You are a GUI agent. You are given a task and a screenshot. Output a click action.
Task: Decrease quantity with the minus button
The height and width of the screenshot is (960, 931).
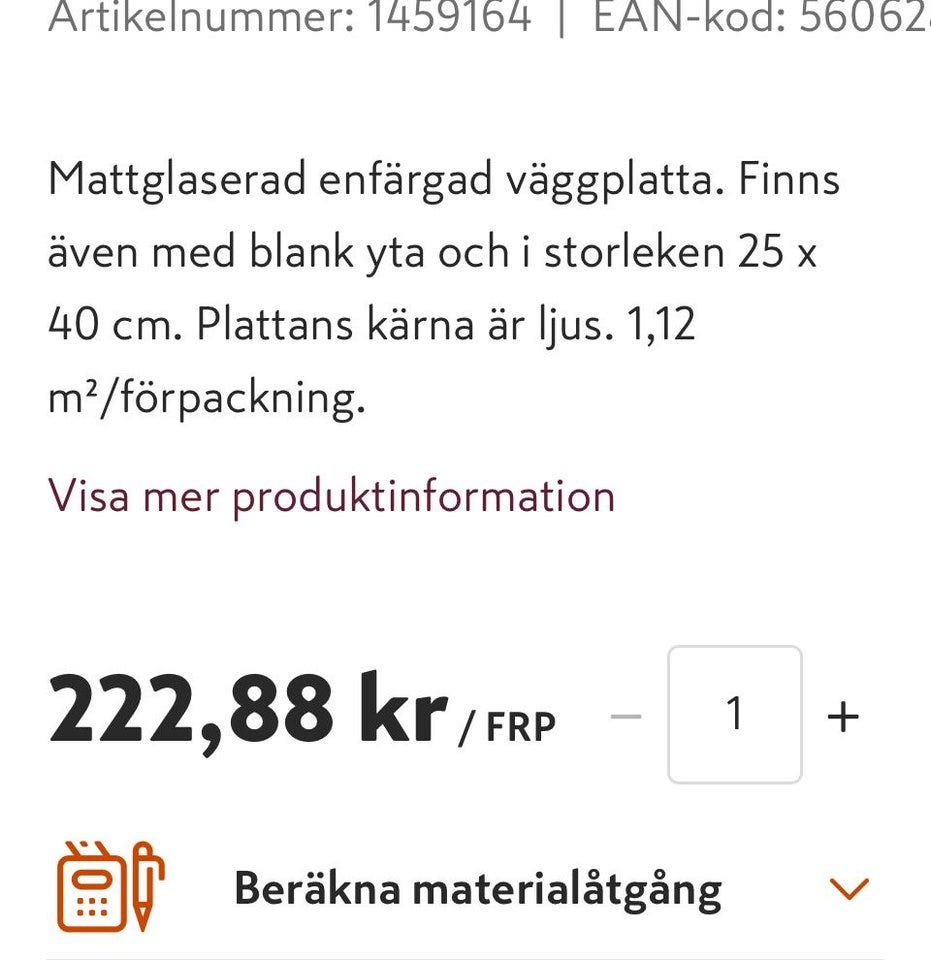(626, 716)
